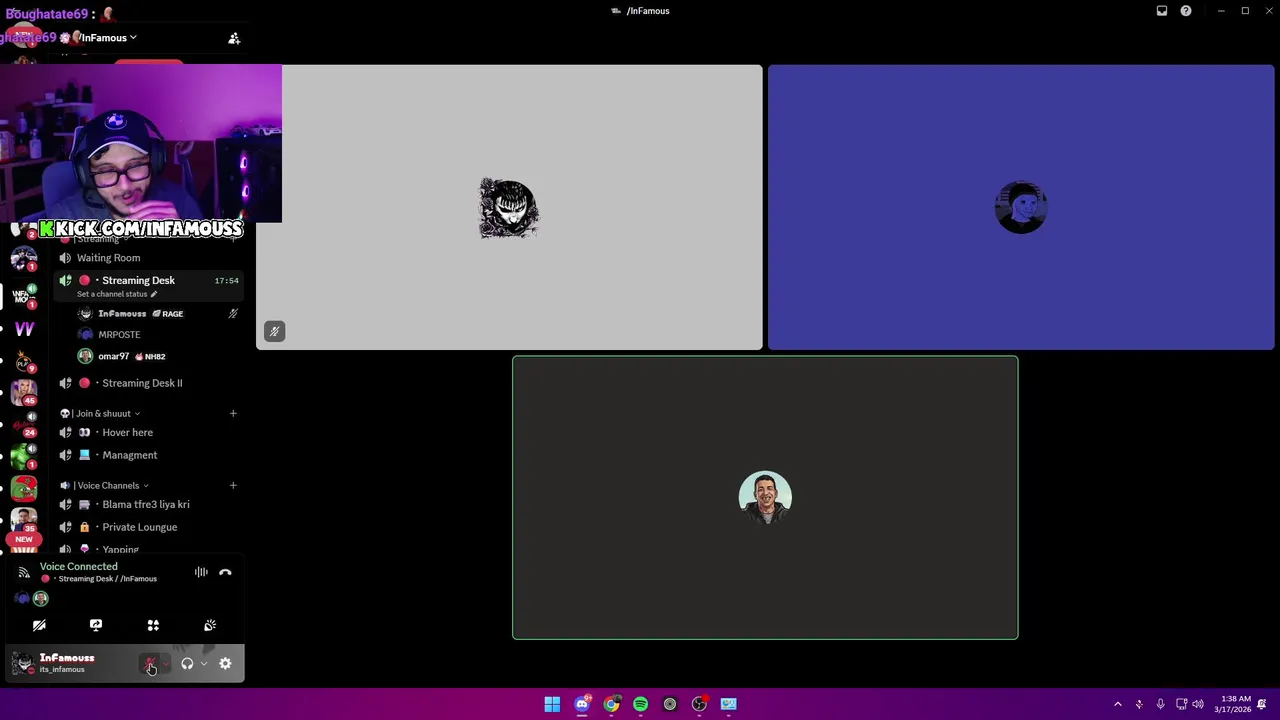Open the RAGE tag beside InFamouss
The image size is (1280, 720).
point(168,314)
